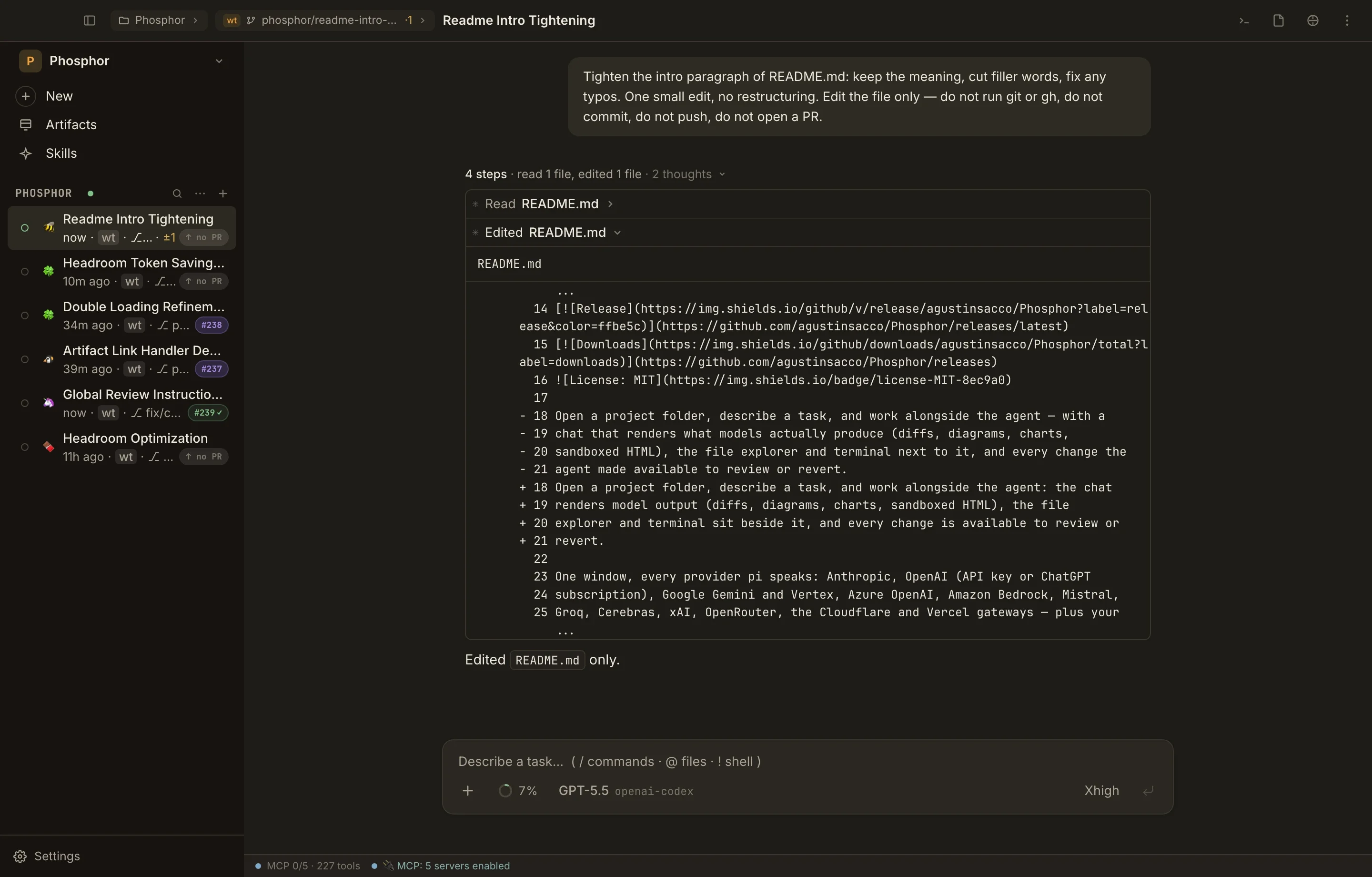Toggle status circle of Readme Intro Tightening
Viewport: 1372px width, 877px height.
point(24,227)
